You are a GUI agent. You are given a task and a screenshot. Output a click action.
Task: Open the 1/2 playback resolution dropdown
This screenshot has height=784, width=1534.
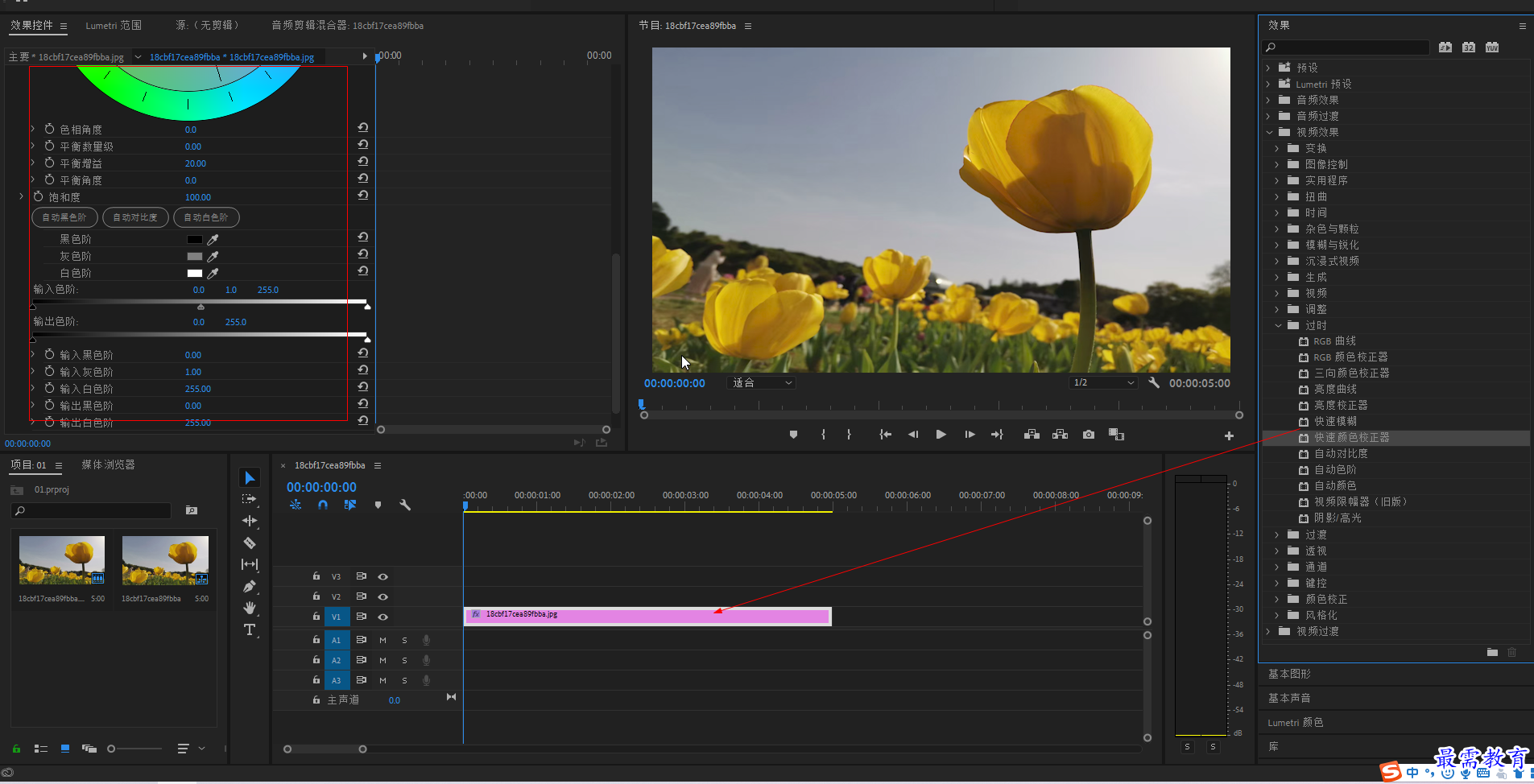pos(1103,383)
